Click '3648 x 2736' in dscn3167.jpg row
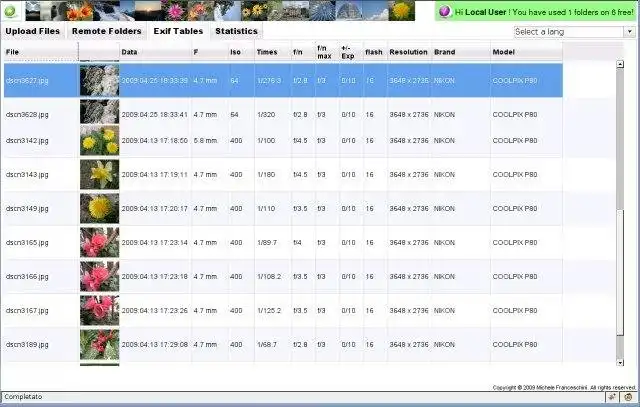The image size is (640, 407). [409, 311]
